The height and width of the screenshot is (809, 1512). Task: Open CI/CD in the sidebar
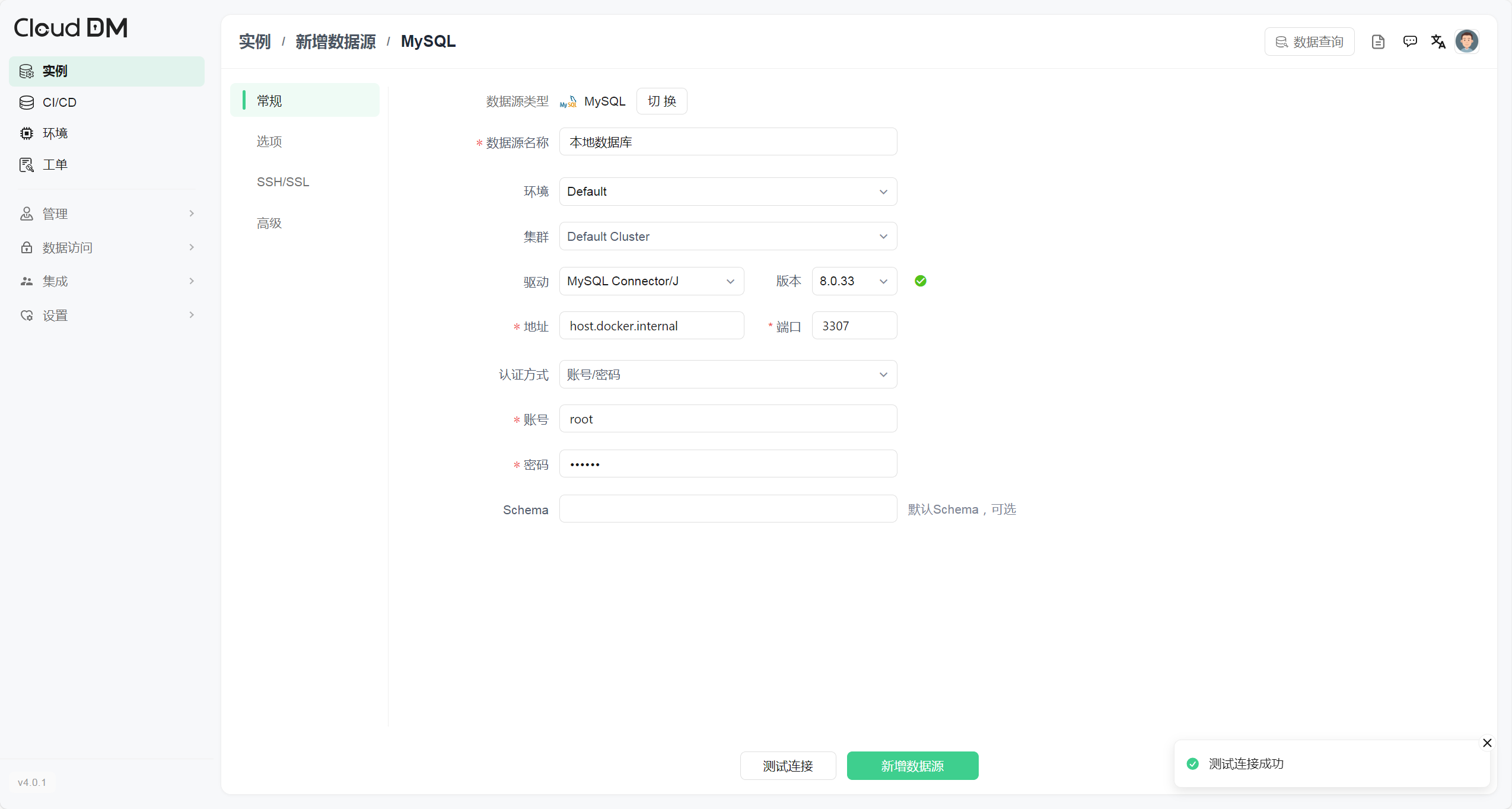click(107, 103)
